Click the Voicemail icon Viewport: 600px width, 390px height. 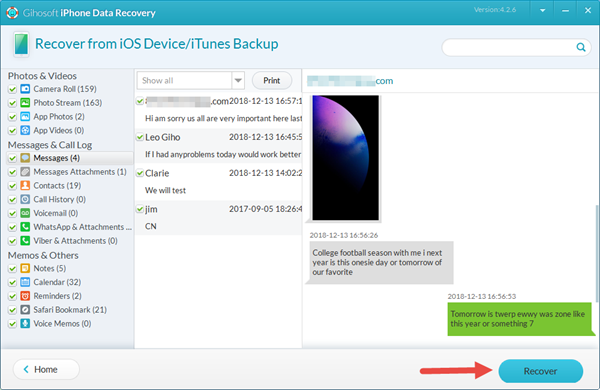point(25,213)
